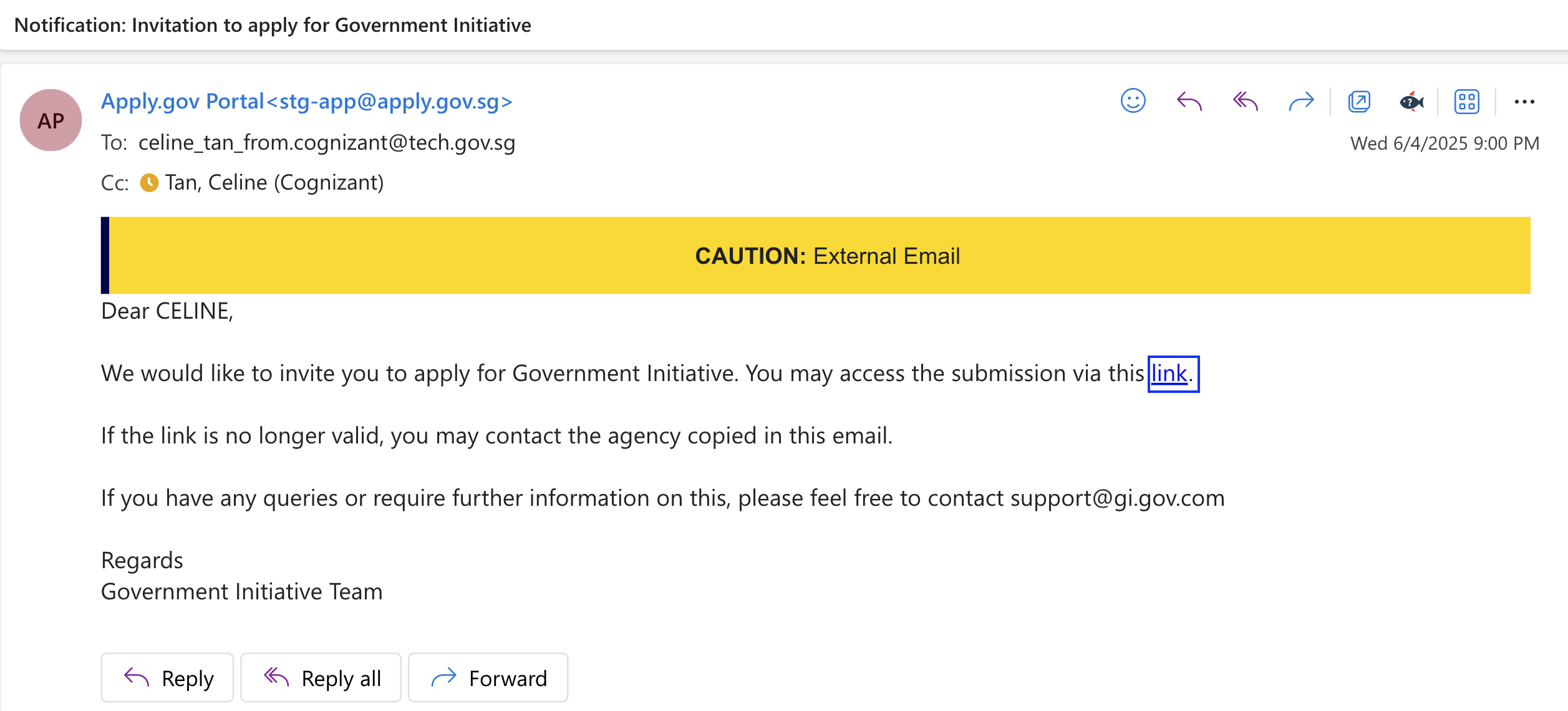Click the Reply all button below message
The image size is (1568, 711).
[321, 677]
